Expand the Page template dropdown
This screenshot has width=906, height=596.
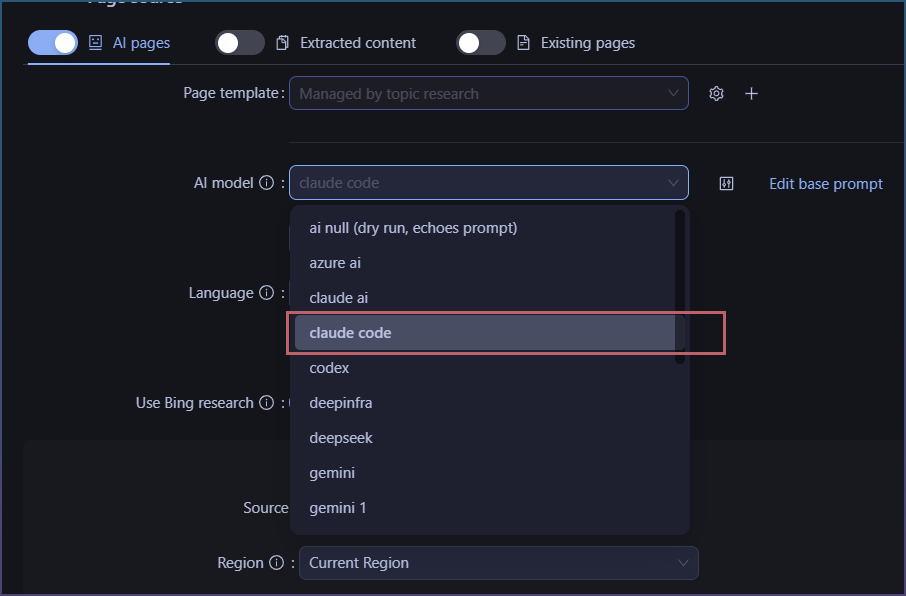489,93
